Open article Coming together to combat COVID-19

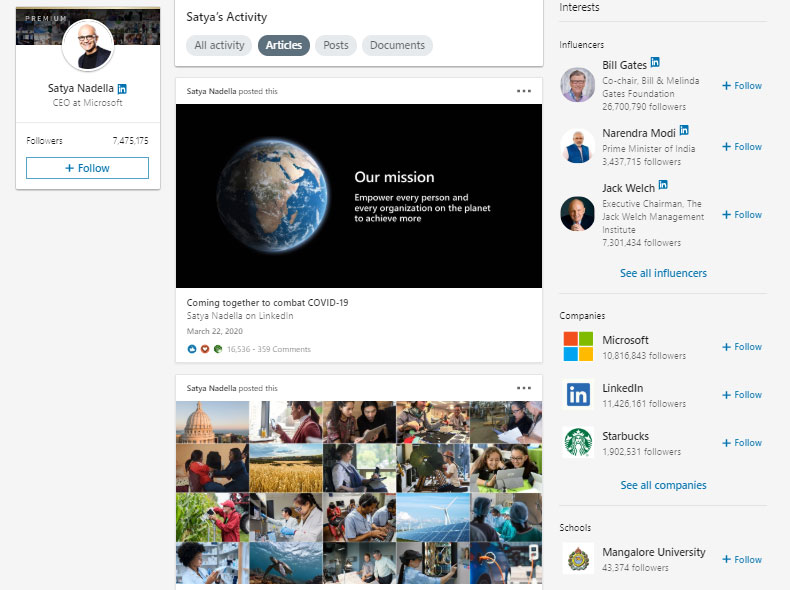click(x=267, y=303)
